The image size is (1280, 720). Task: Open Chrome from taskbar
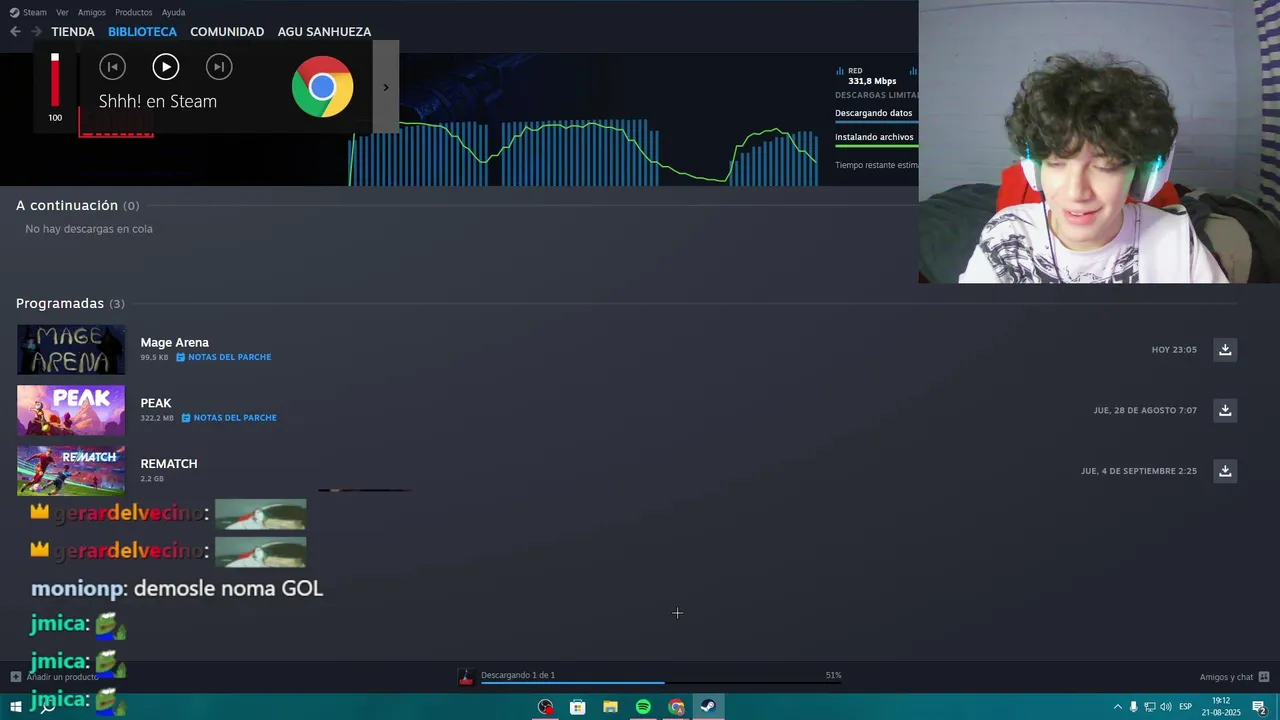click(676, 707)
